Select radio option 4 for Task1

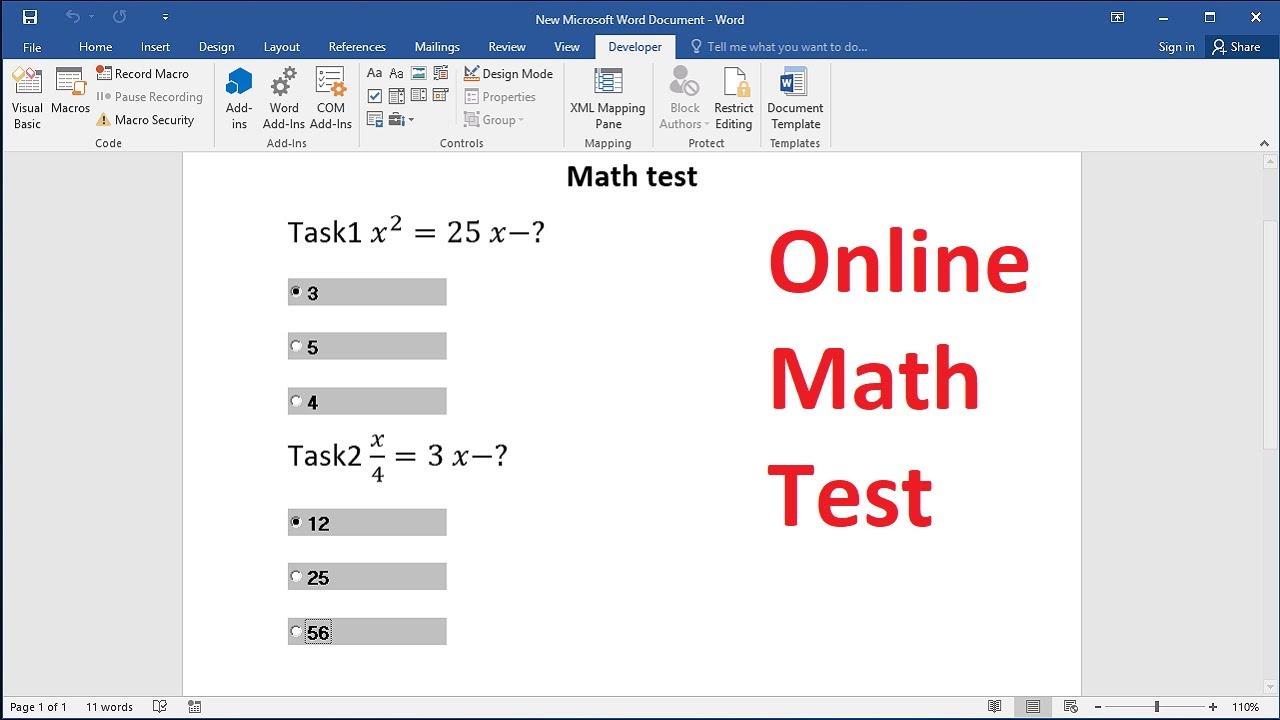click(x=296, y=401)
